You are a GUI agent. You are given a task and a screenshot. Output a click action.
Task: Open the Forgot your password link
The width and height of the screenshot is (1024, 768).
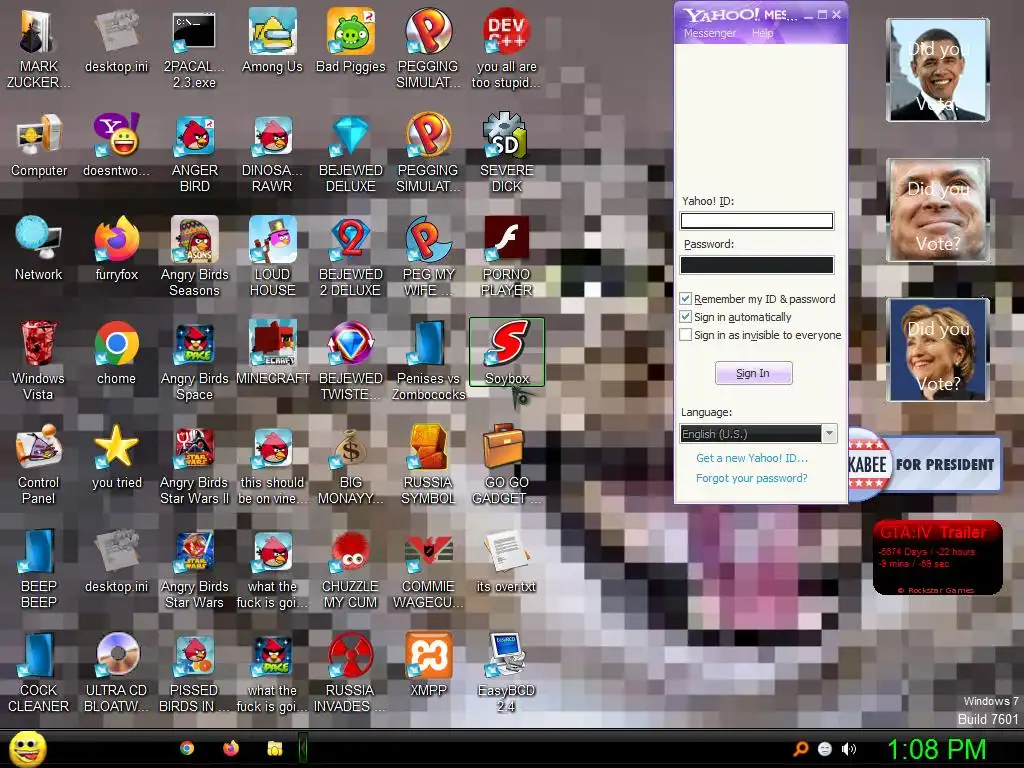pos(752,478)
